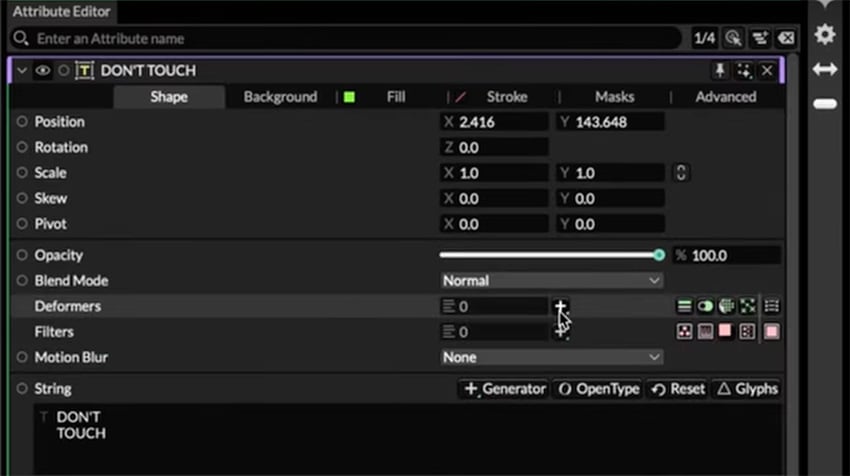Click the Generator button
The height and width of the screenshot is (476, 850).
click(504, 389)
